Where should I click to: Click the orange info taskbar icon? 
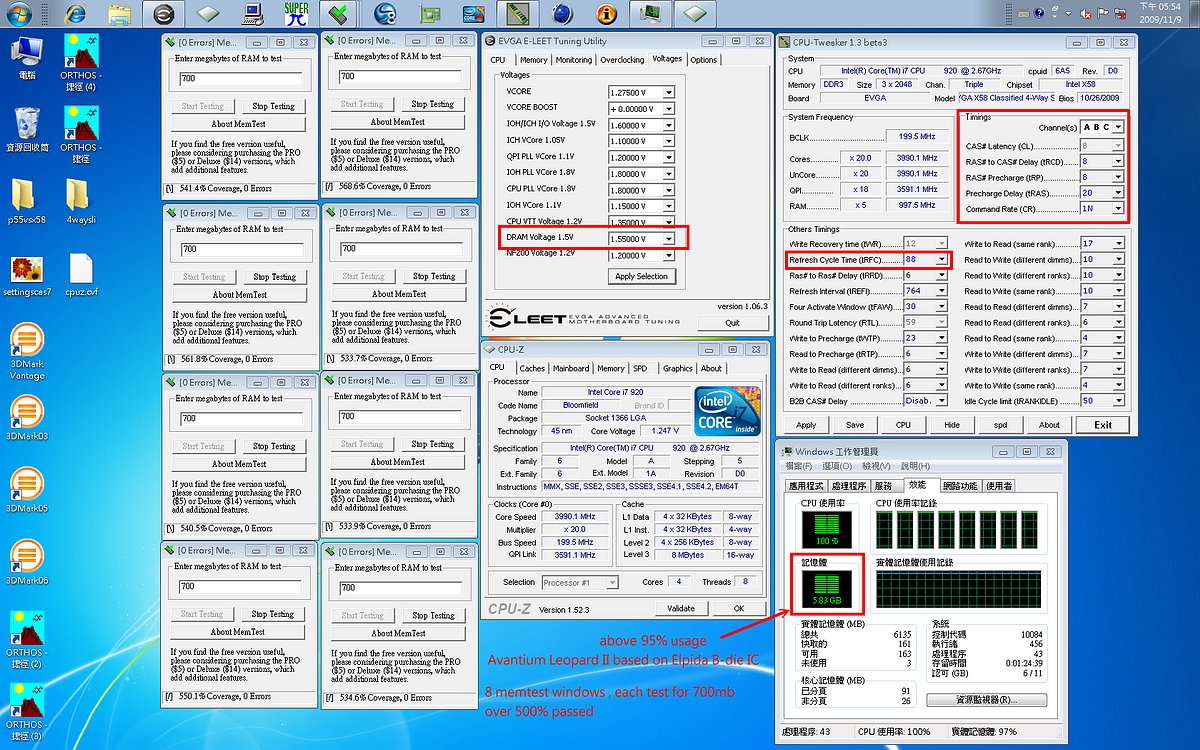(605, 14)
